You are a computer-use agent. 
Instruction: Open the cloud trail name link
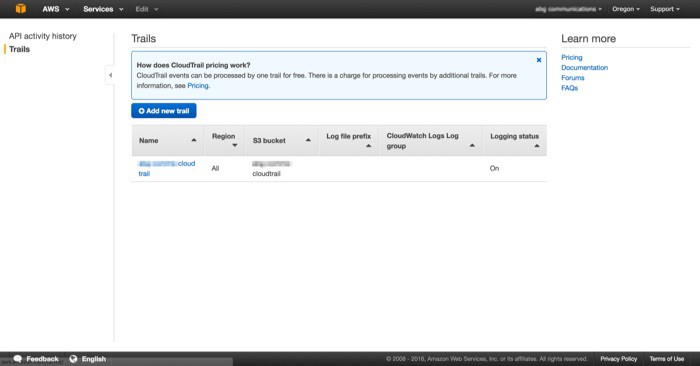tap(167, 168)
